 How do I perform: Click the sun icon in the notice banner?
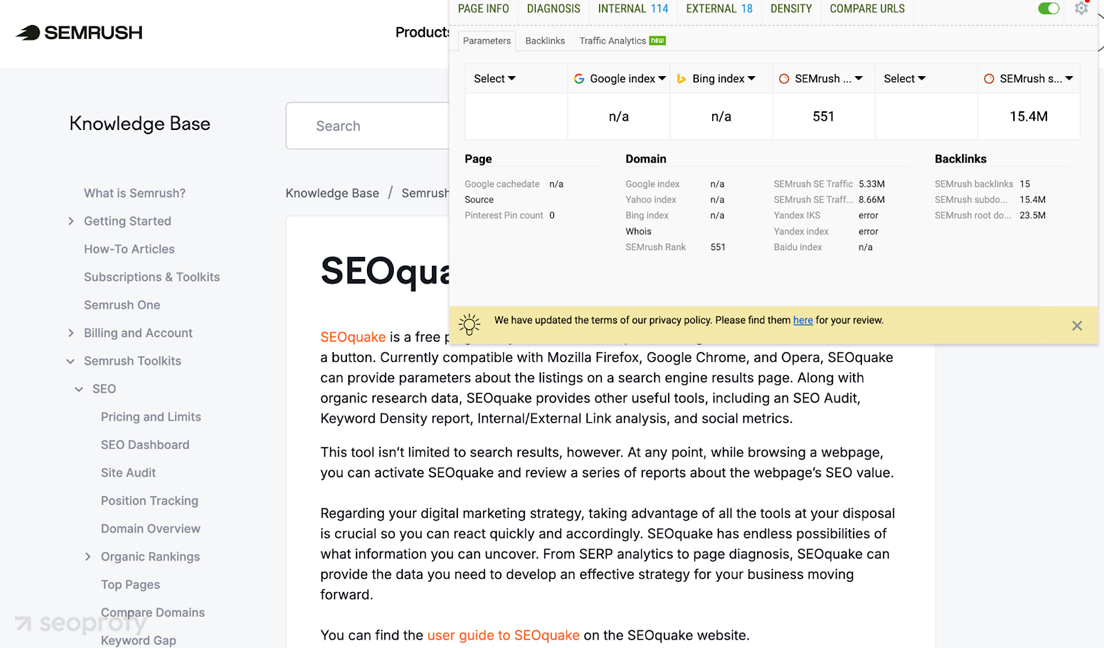point(469,324)
